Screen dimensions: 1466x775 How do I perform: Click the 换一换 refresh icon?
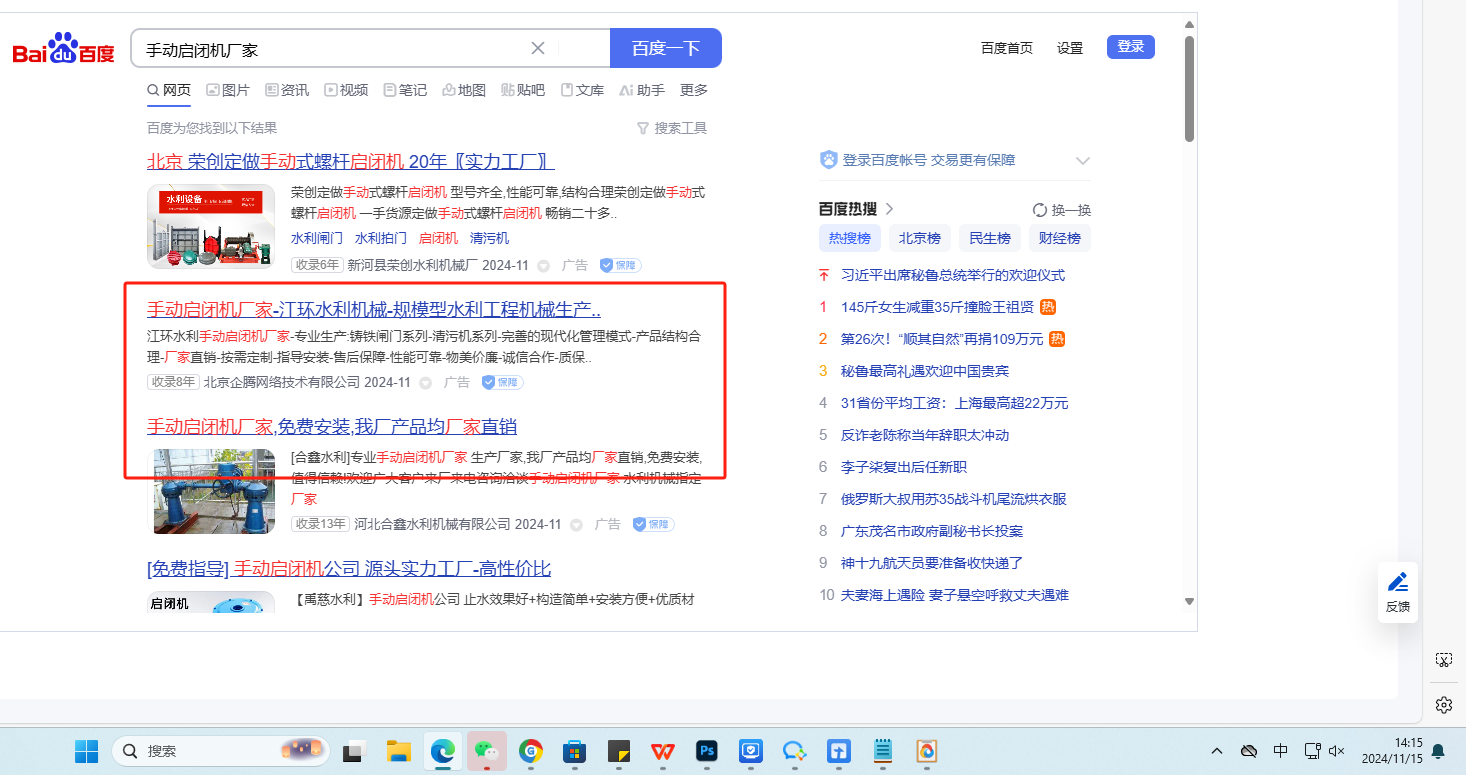coord(1040,210)
